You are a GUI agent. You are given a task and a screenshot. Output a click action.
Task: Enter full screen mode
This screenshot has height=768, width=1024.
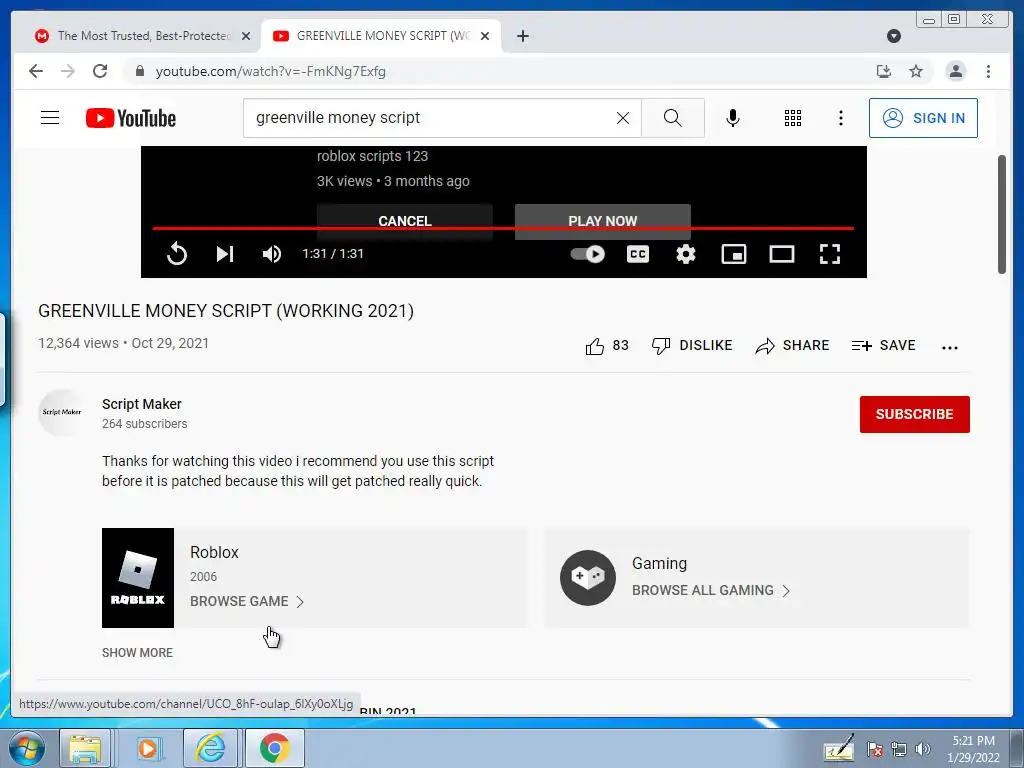[x=830, y=253]
